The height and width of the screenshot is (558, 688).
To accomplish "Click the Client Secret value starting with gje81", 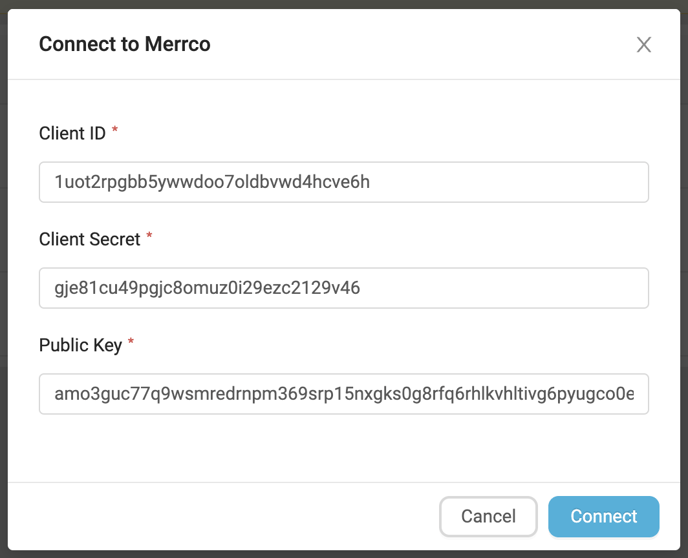I will point(207,288).
